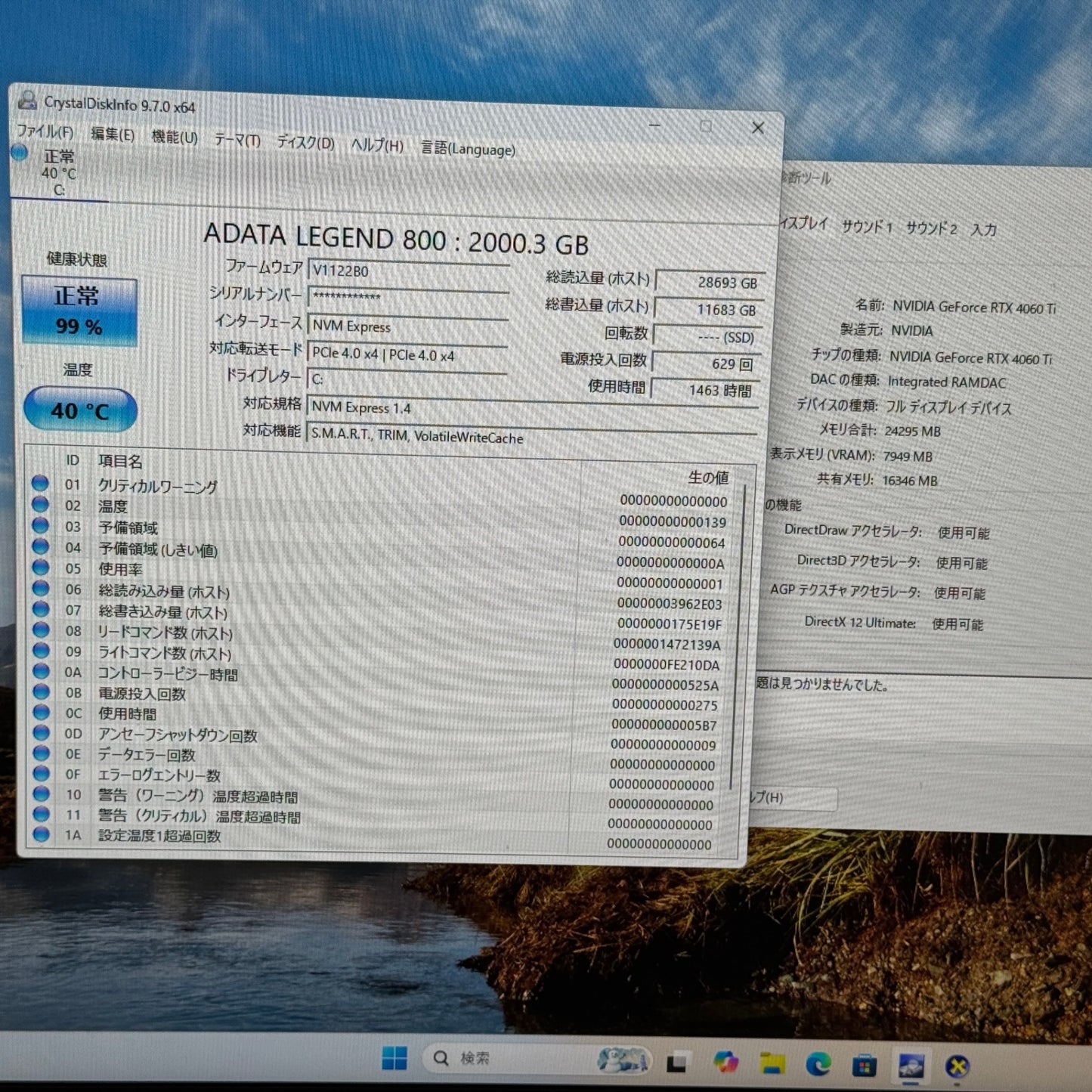Open Microsoft Edge from the taskbar
This screenshot has width=1092, height=1092.
click(818, 1065)
